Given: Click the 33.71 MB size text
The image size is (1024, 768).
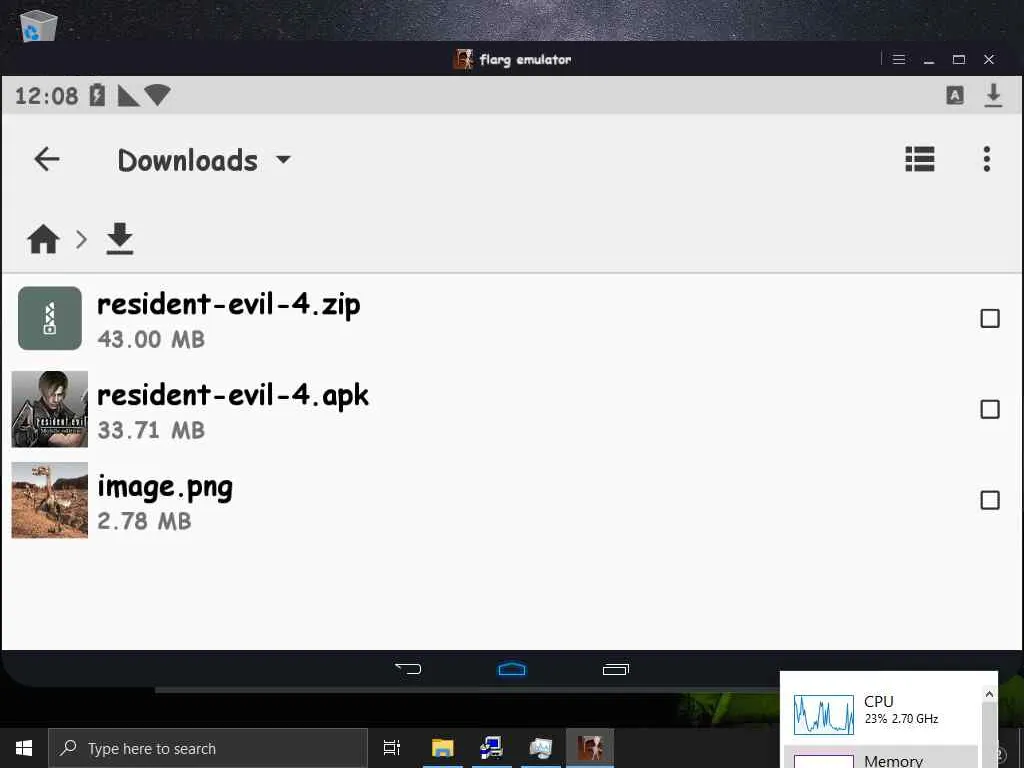Looking at the screenshot, I should tap(151, 430).
